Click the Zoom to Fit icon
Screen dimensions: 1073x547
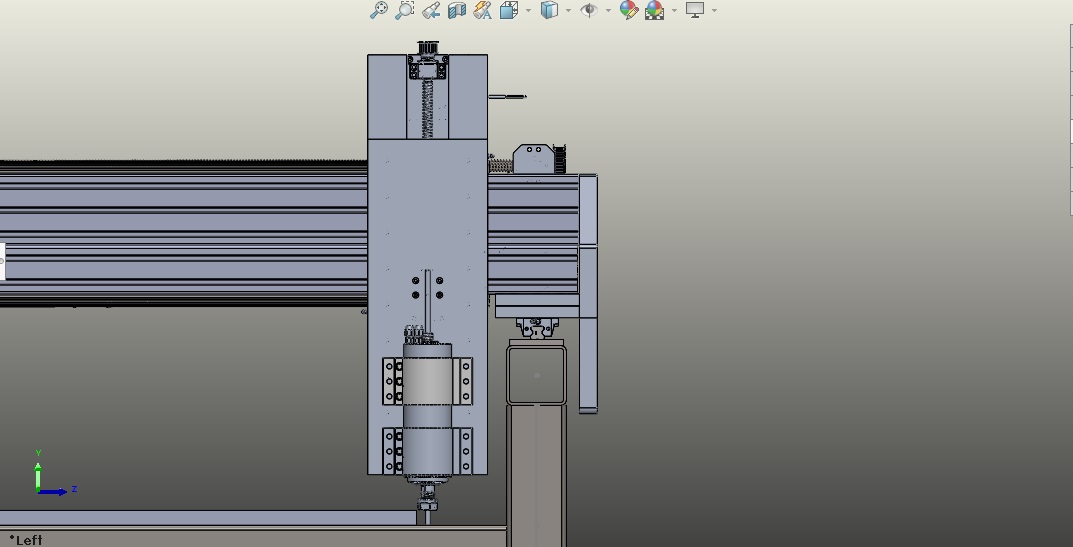pyautogui.click(x=378, y=10)
